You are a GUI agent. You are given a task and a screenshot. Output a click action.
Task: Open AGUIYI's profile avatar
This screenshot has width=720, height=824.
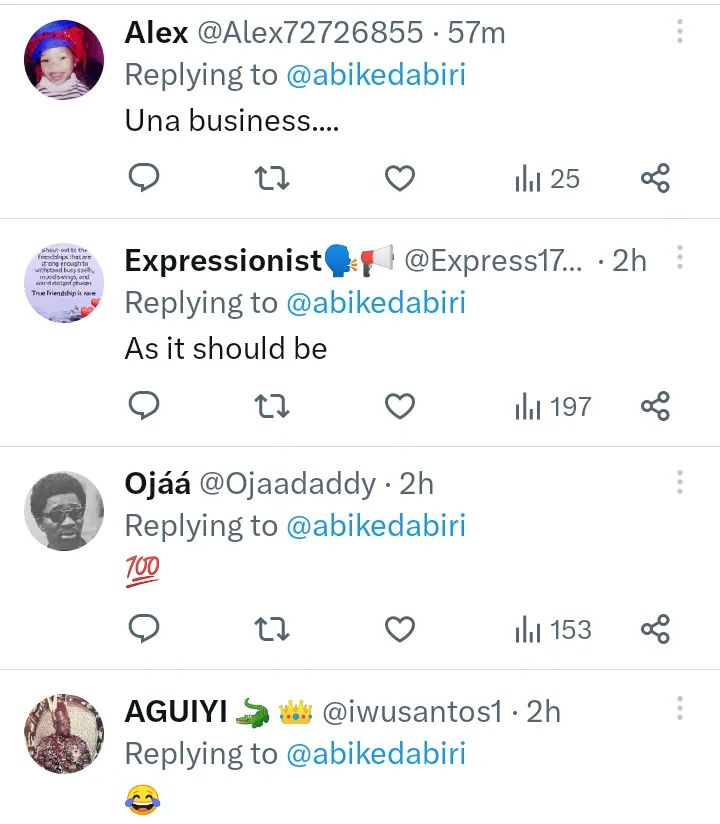click(x=64, y=735)
